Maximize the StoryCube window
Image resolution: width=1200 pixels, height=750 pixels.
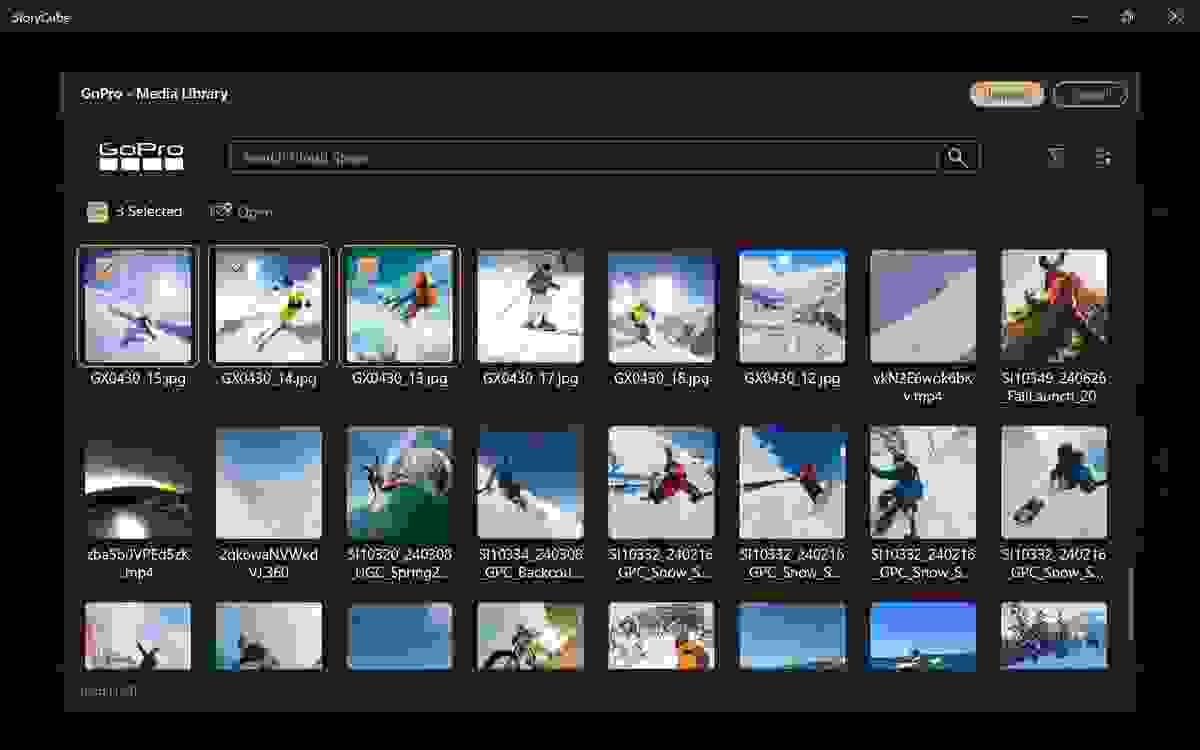[x=1127, y=16]
